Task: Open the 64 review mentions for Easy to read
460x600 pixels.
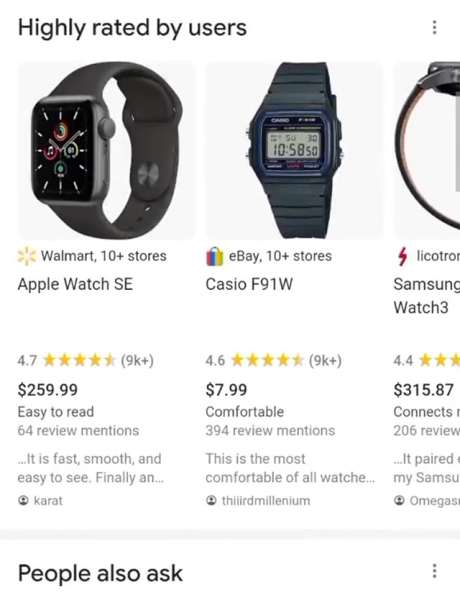Action: [x=78, y=430]
